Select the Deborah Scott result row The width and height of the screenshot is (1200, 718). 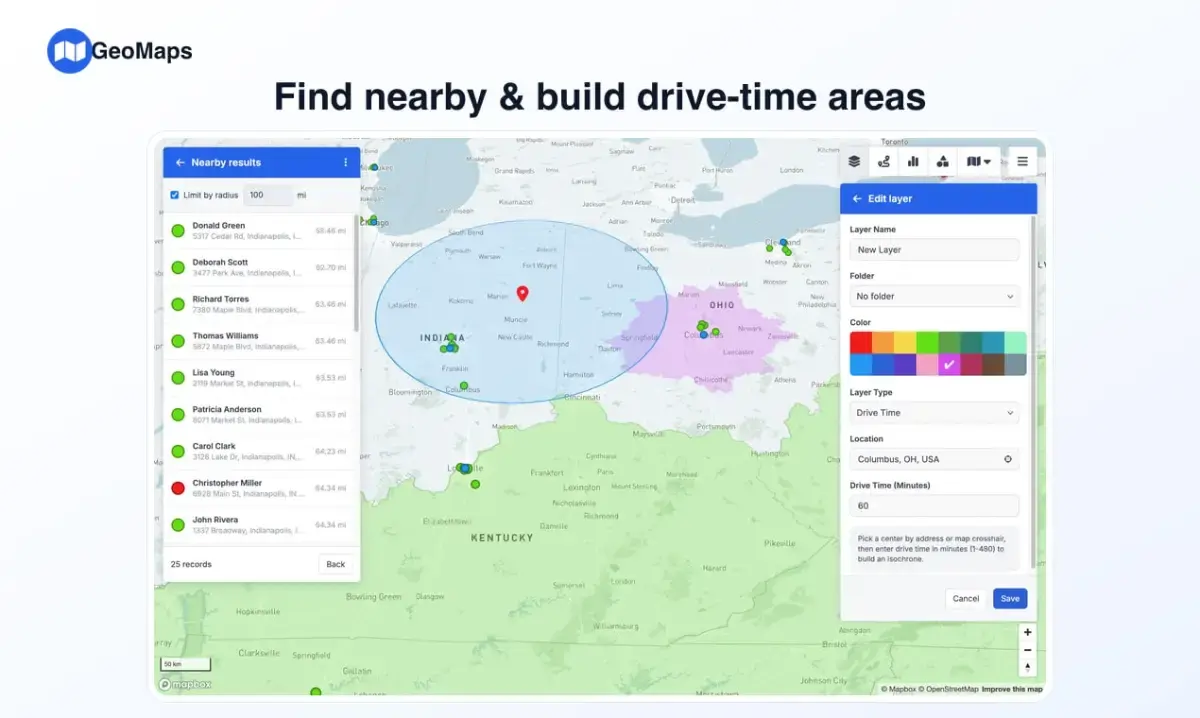pos(259,267)
